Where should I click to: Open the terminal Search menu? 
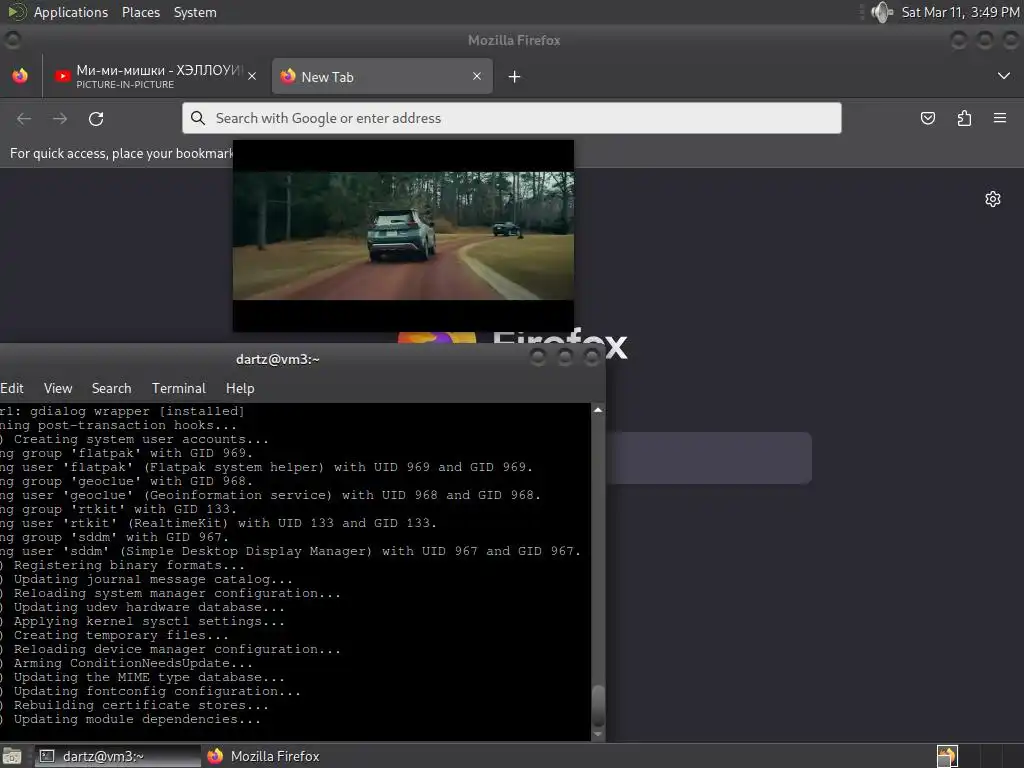pos(112,388)
